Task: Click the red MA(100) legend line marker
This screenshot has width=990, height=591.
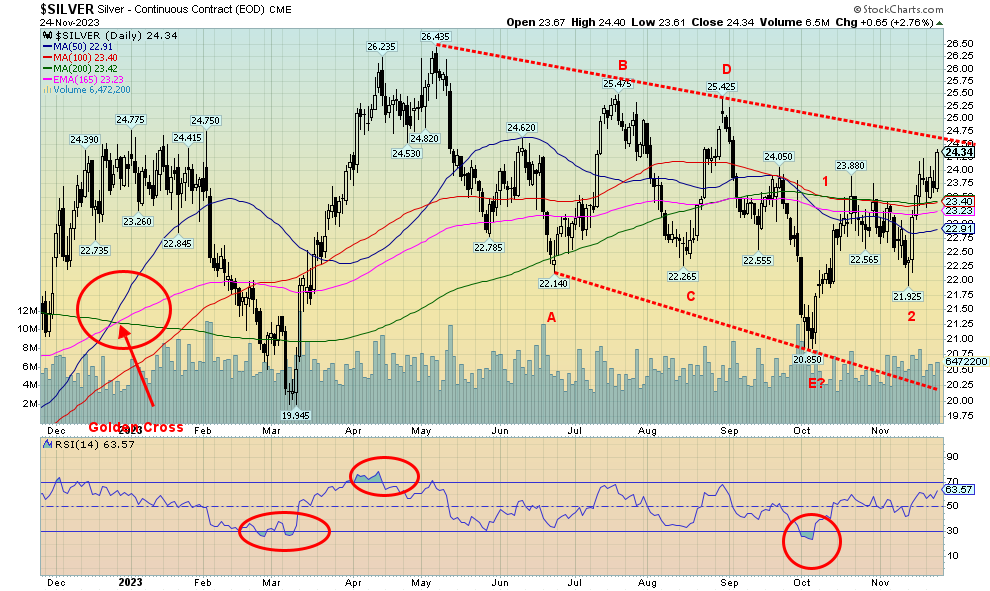Action: [47, 57]
